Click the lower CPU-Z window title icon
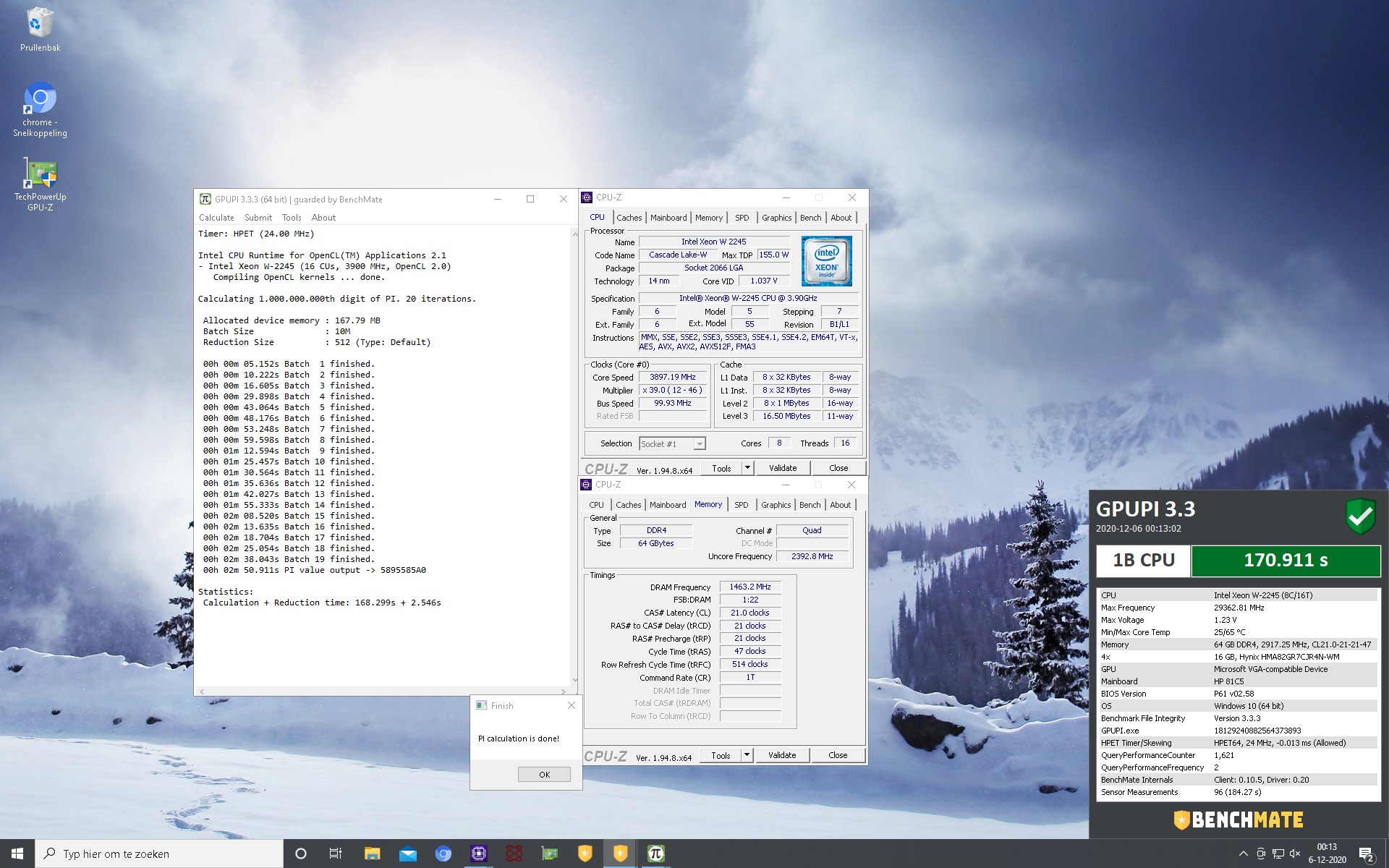The width and height of the screenshot is (1389, 868). click(x=587, y=485)
